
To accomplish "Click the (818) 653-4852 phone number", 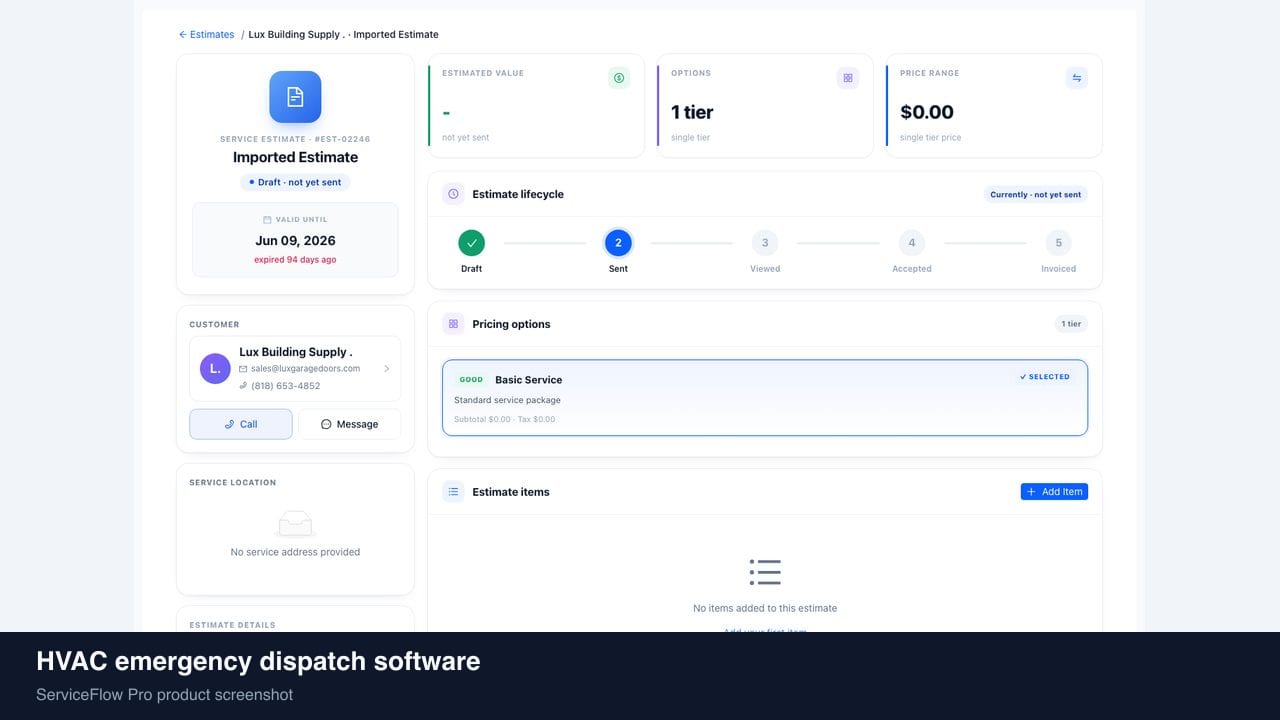I will [x=286, y=386].
